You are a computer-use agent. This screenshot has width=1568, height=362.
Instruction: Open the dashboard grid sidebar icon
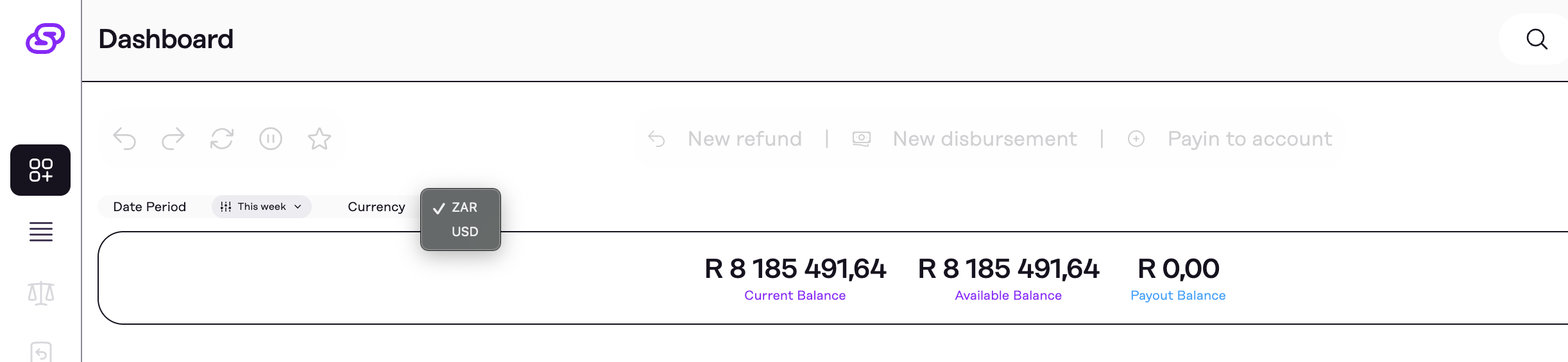[x=40, y=170]
